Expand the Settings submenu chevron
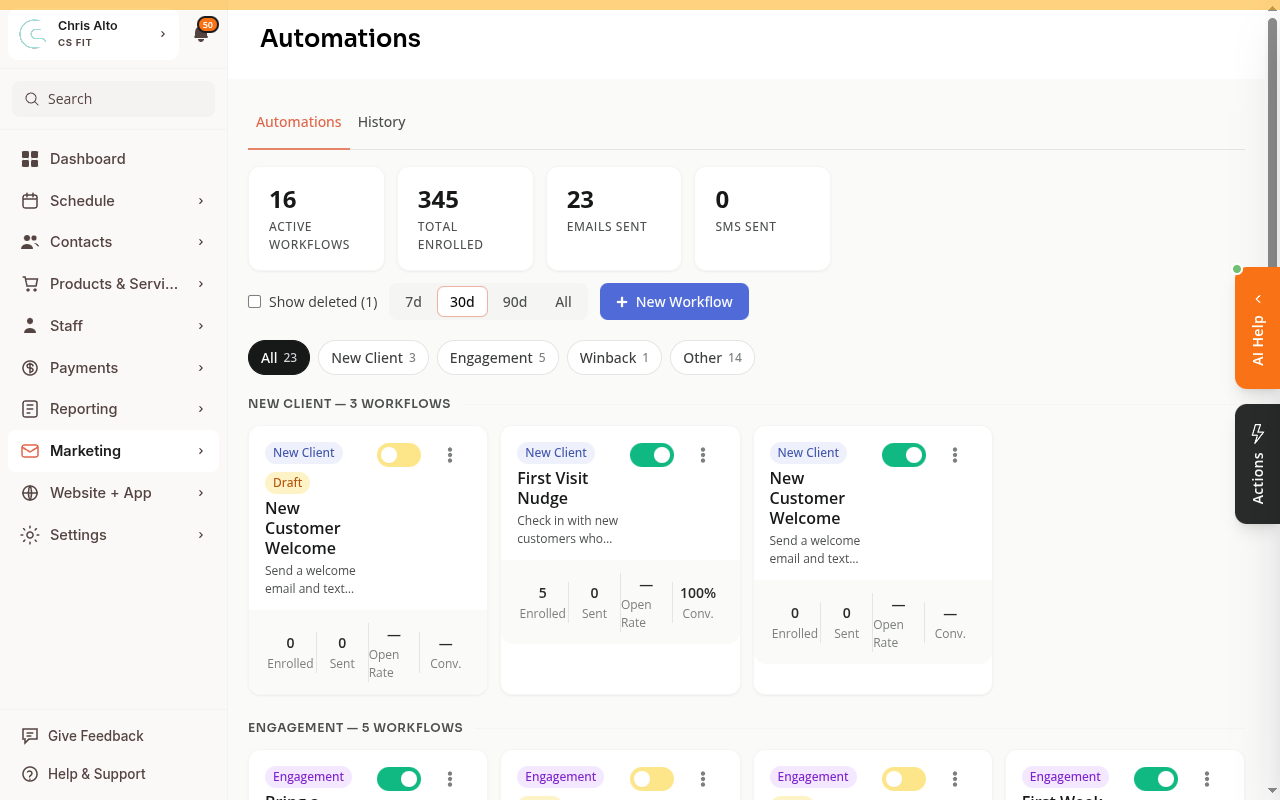 coord(201,535)
